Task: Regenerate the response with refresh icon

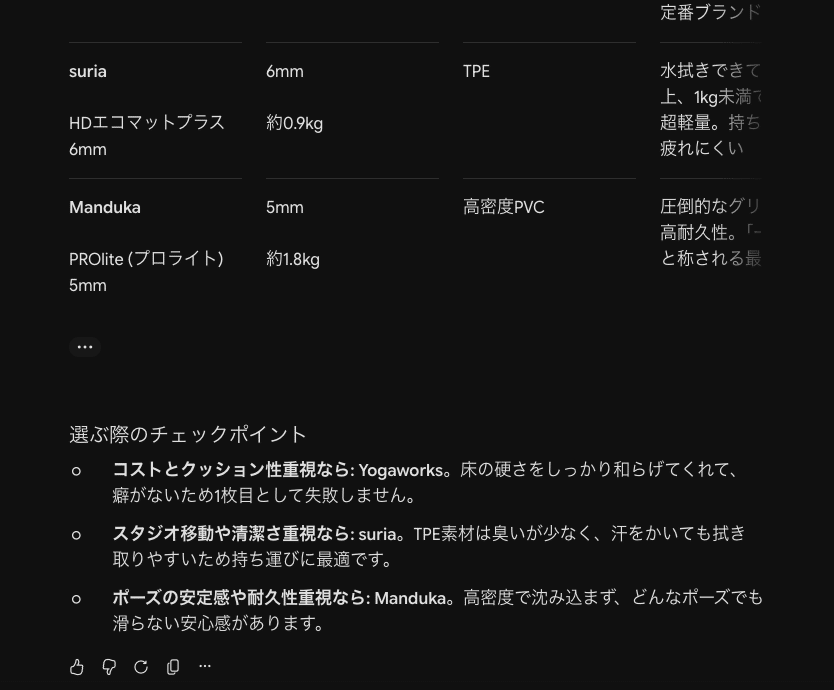Action: pyautogui.click(x=141, y=667)
